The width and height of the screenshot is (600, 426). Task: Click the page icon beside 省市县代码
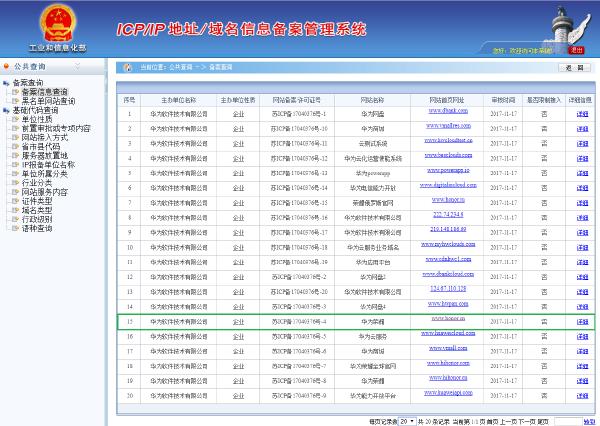15,147
